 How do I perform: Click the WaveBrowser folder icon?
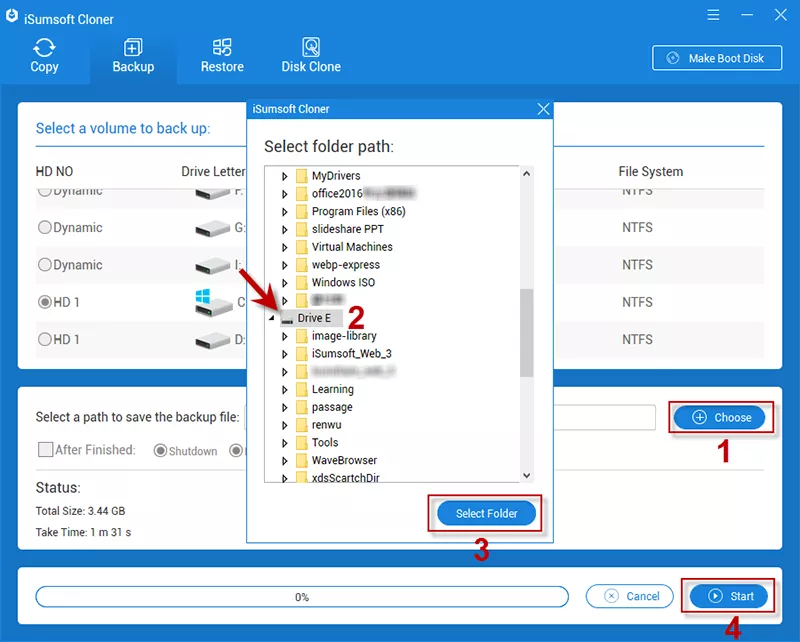[301, 460]
